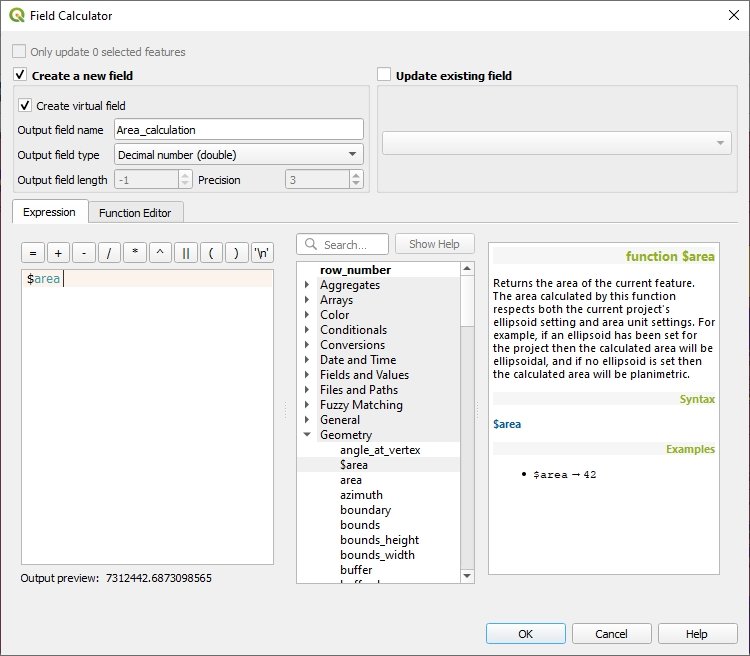Enable Update existing field checkbox
750x656 pixels.
point(384,75)
